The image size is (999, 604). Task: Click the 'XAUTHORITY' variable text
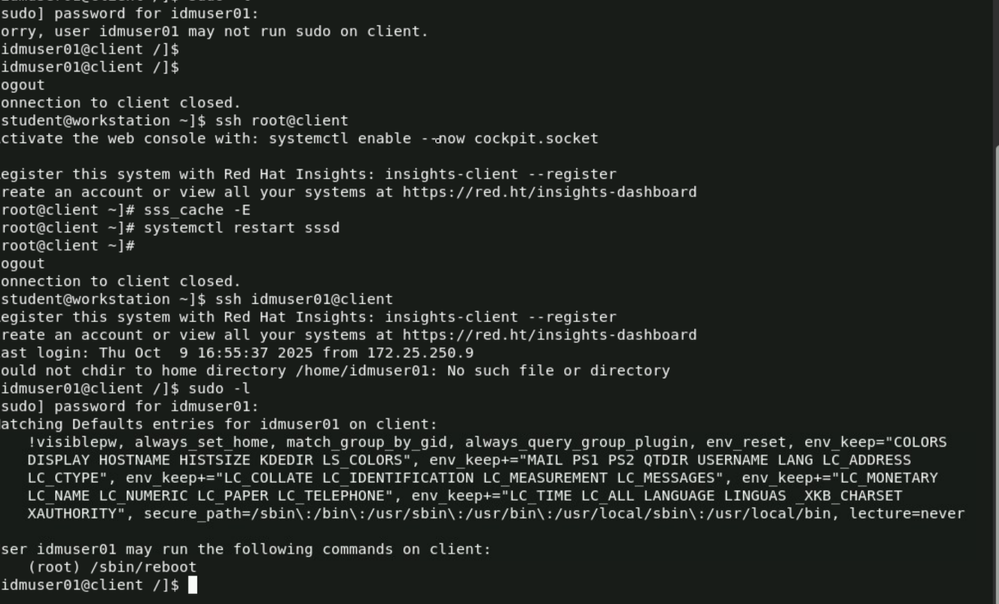pos(72,513)
